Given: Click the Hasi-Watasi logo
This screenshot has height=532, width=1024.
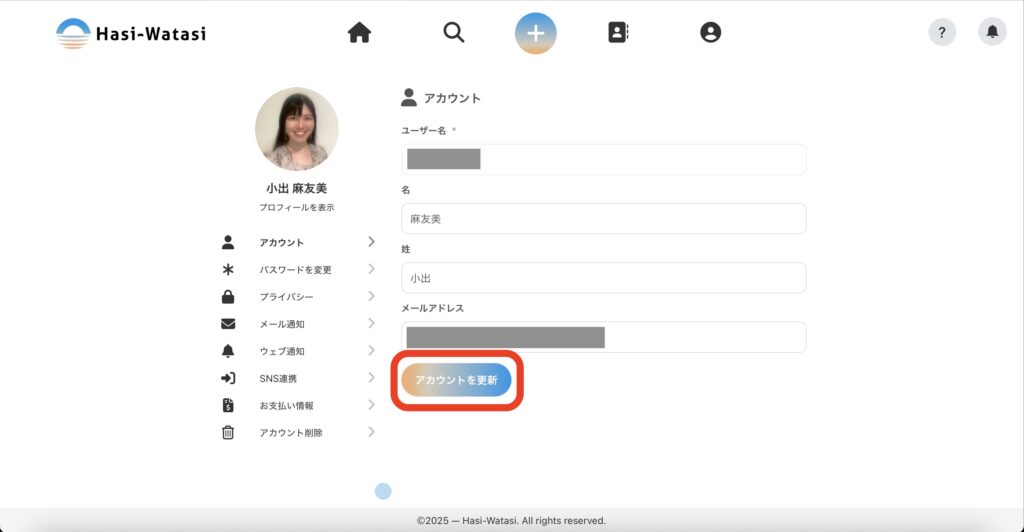Looking at the screenshot, I should click(131, 33).
